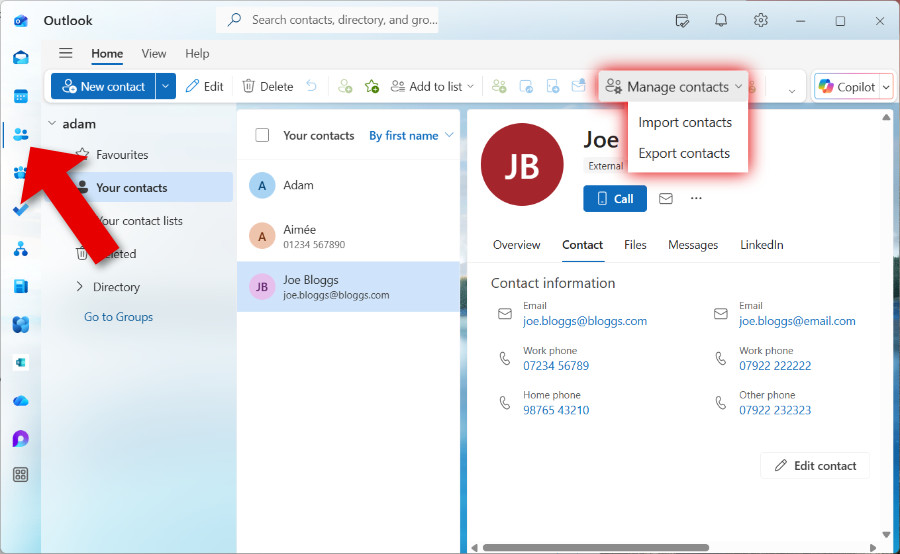Open the My Day icon in title bar
This screenshot has width=900, height=554.
682,21
